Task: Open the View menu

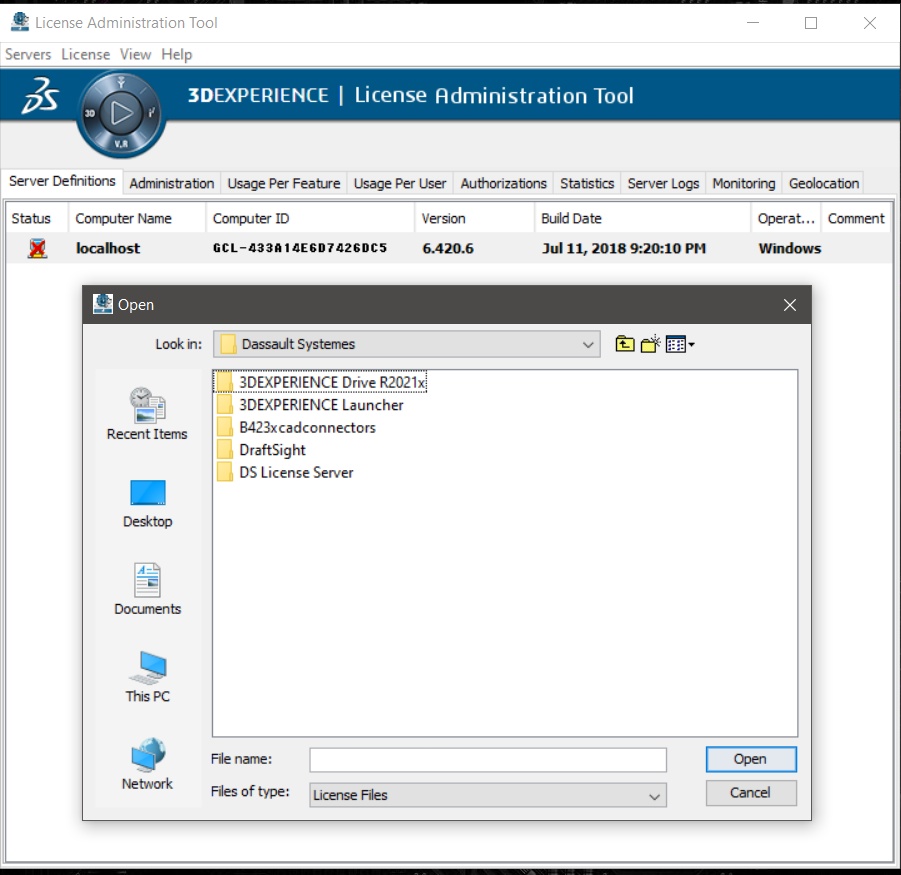Action: pos(136,55)
